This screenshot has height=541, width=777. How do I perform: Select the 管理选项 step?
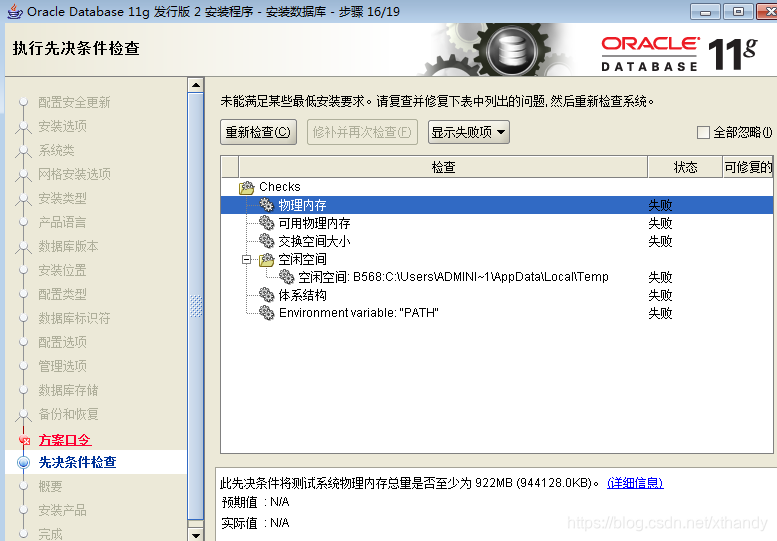pos(62,366)
